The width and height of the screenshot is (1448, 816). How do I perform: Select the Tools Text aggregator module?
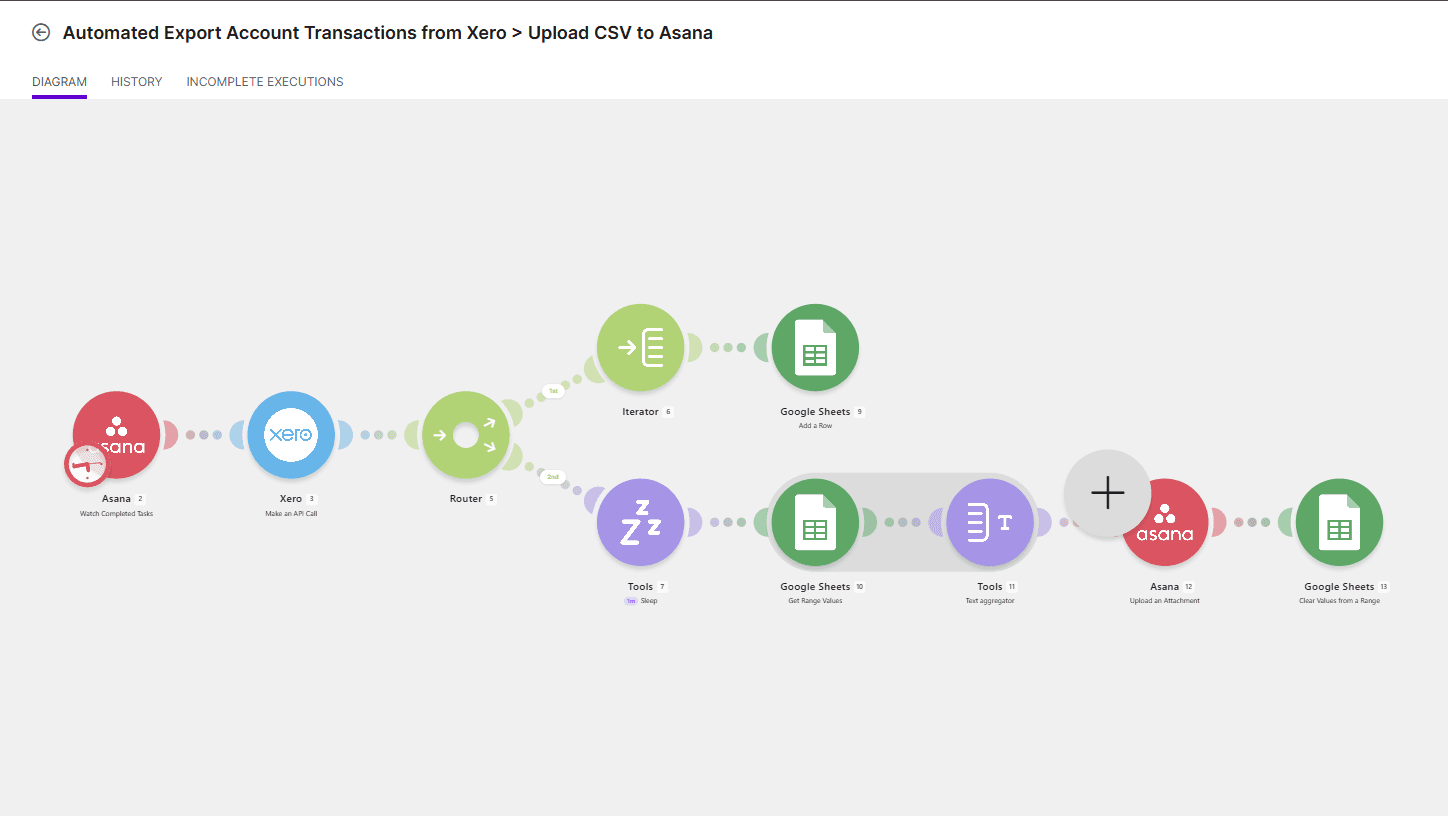click(990, 522)
